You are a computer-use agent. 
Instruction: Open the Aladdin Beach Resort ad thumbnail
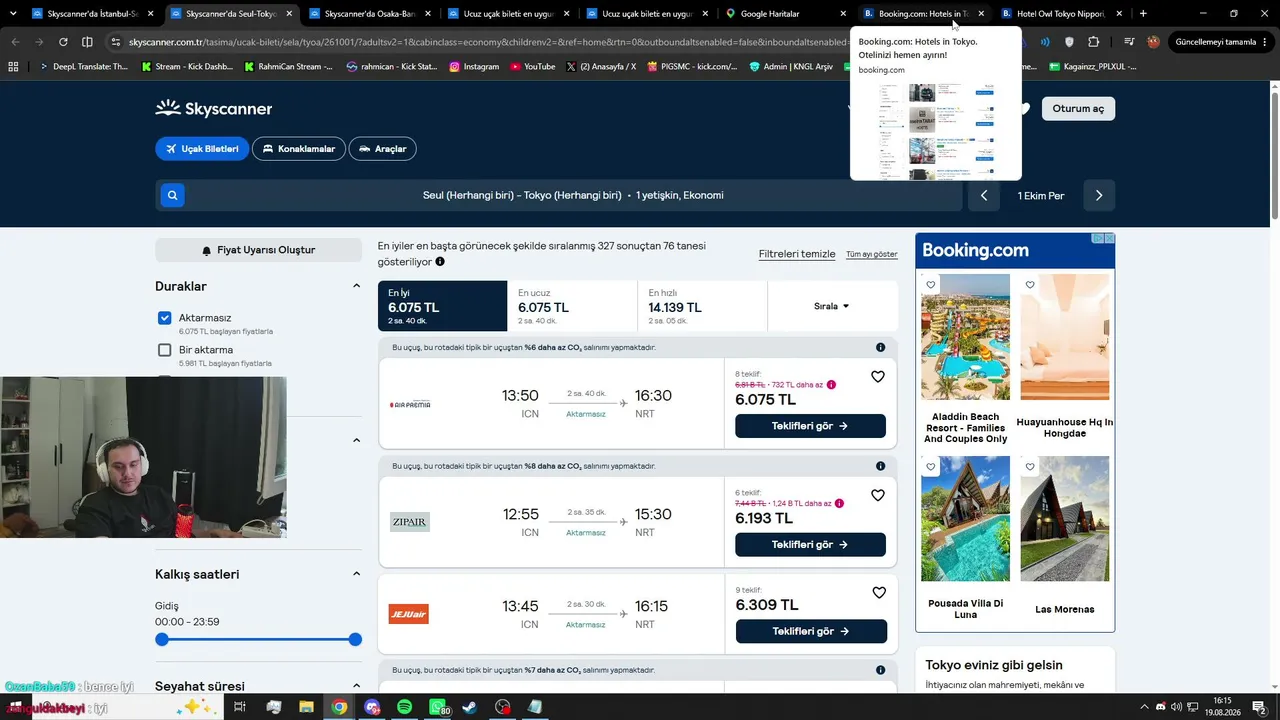coord(965,337)
